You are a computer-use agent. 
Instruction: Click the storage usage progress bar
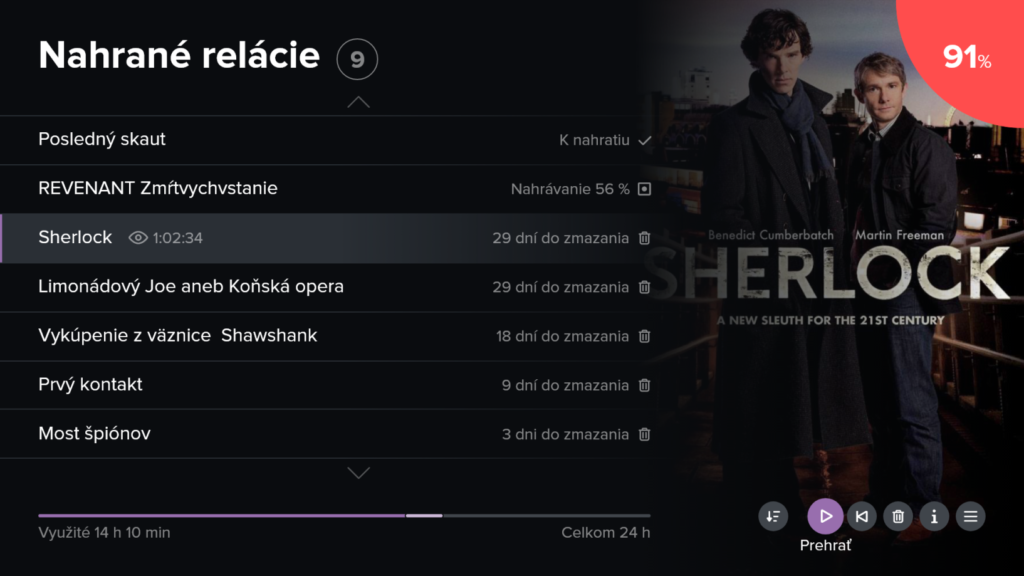click(x=344, y=516)
